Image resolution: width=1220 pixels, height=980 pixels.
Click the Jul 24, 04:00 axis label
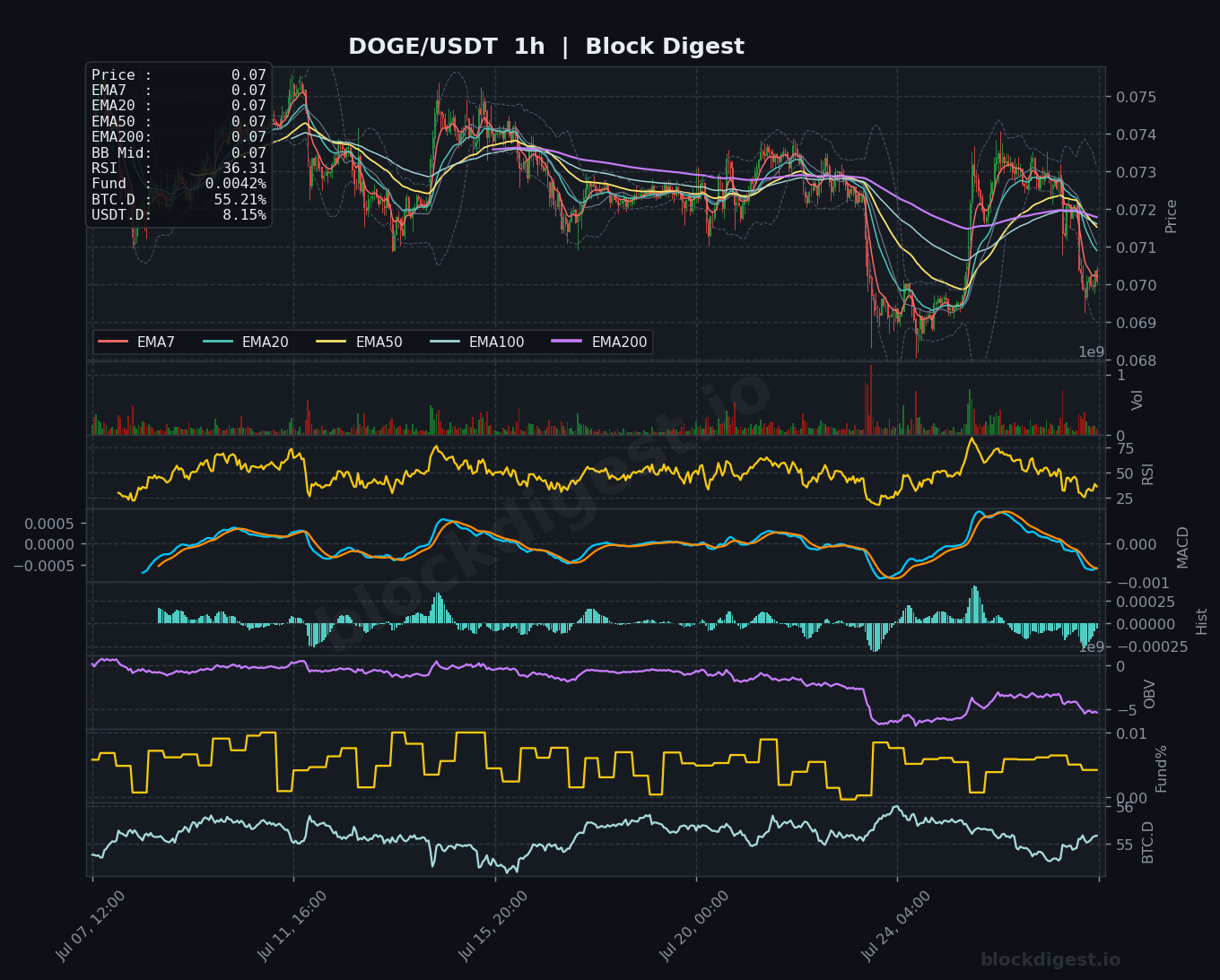click(x=896, y=926)
